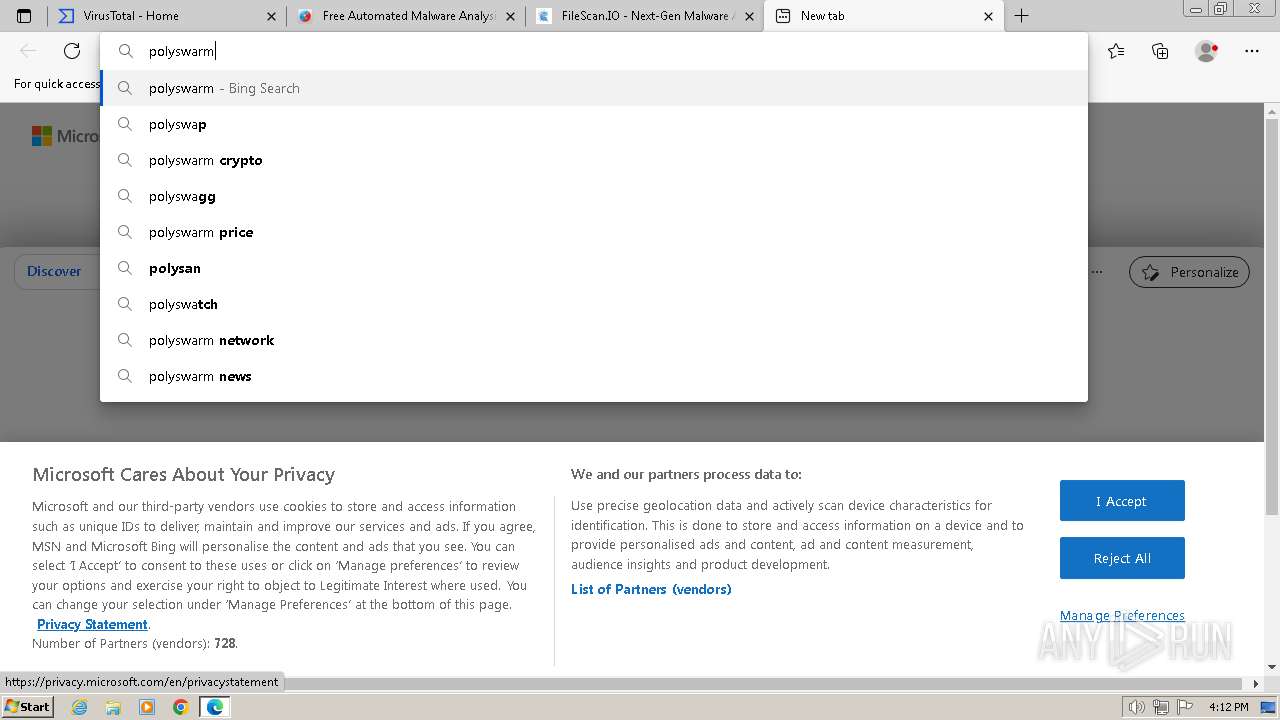Pick the 'polyswagg' suggestion
The image size is (1280, 720).
(x=594, y=196)
